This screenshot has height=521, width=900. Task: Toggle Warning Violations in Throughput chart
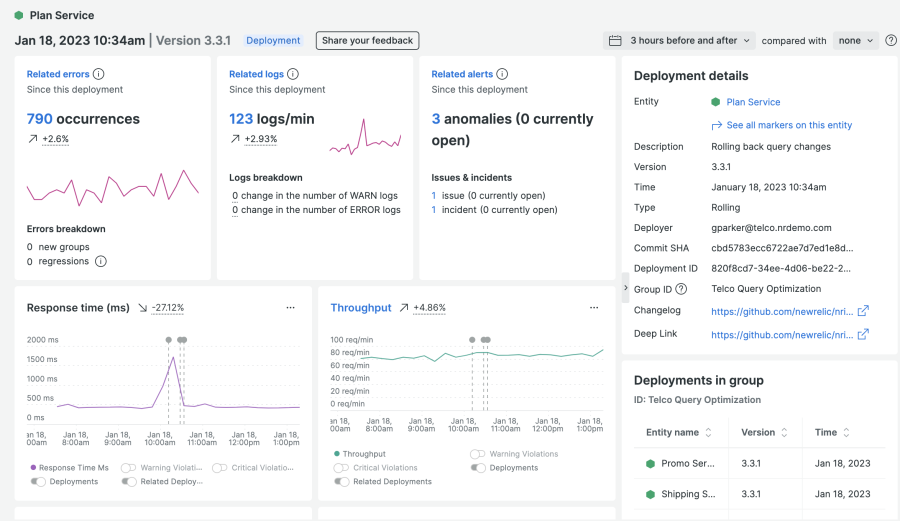(478, 454)
